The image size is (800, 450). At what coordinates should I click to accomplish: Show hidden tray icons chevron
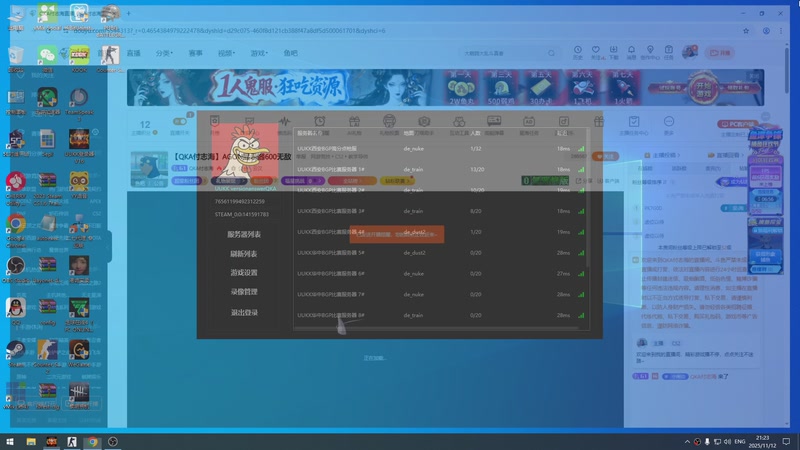pyautogui.click(x=687, y=442)
